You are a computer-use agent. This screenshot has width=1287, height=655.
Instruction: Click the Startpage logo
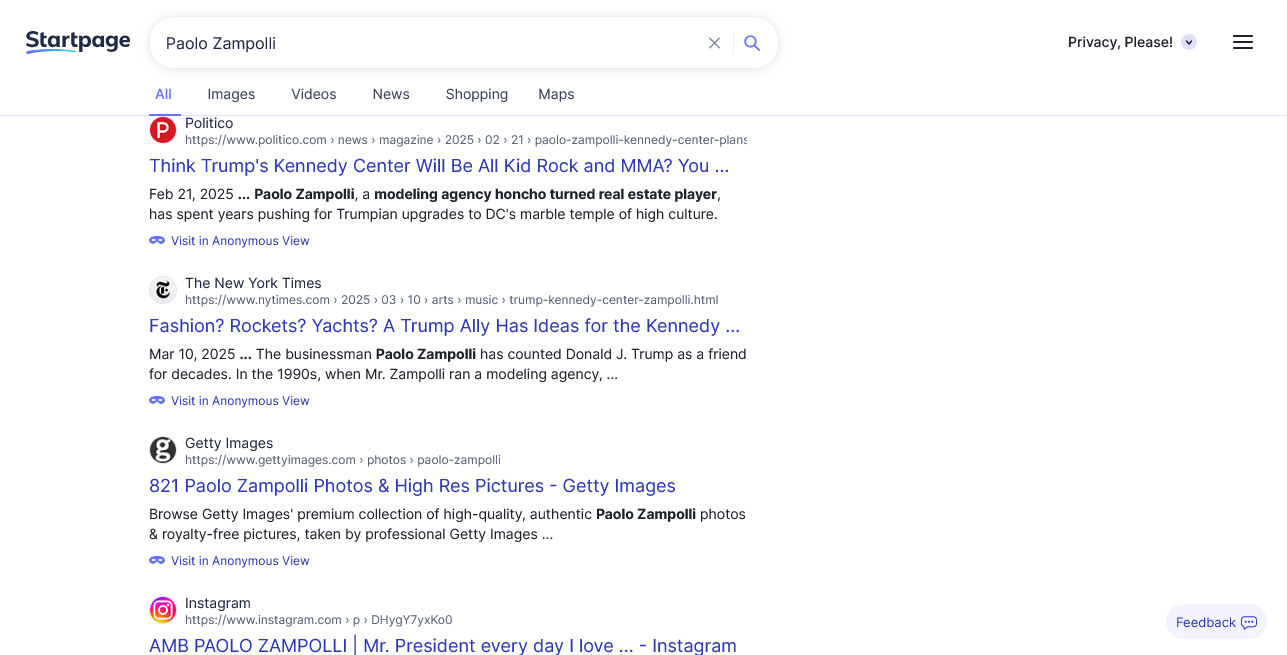pyautogui.click(x=78, y=42)
